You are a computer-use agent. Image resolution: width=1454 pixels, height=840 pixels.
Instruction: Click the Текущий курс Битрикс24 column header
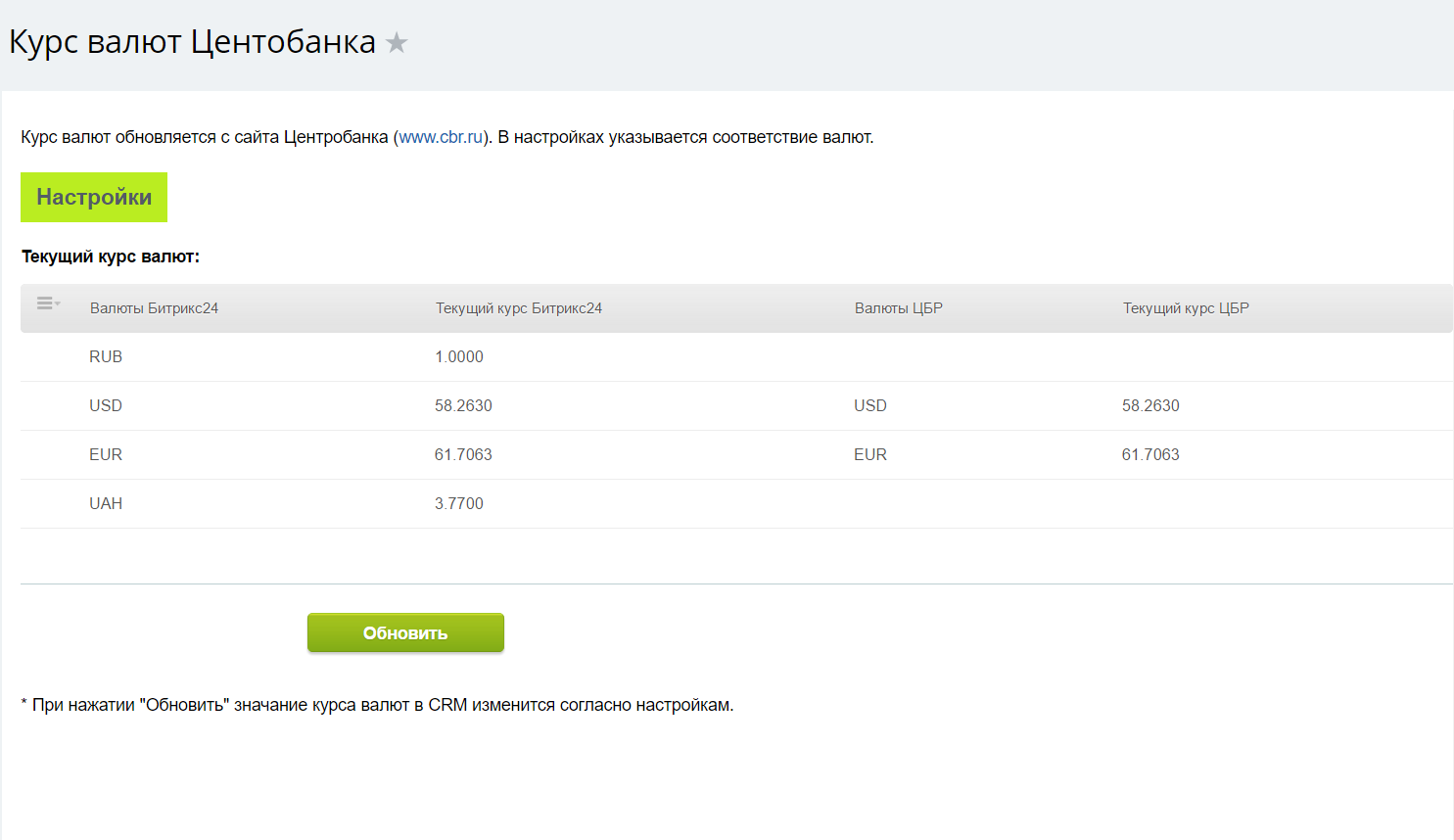point(518,308)
